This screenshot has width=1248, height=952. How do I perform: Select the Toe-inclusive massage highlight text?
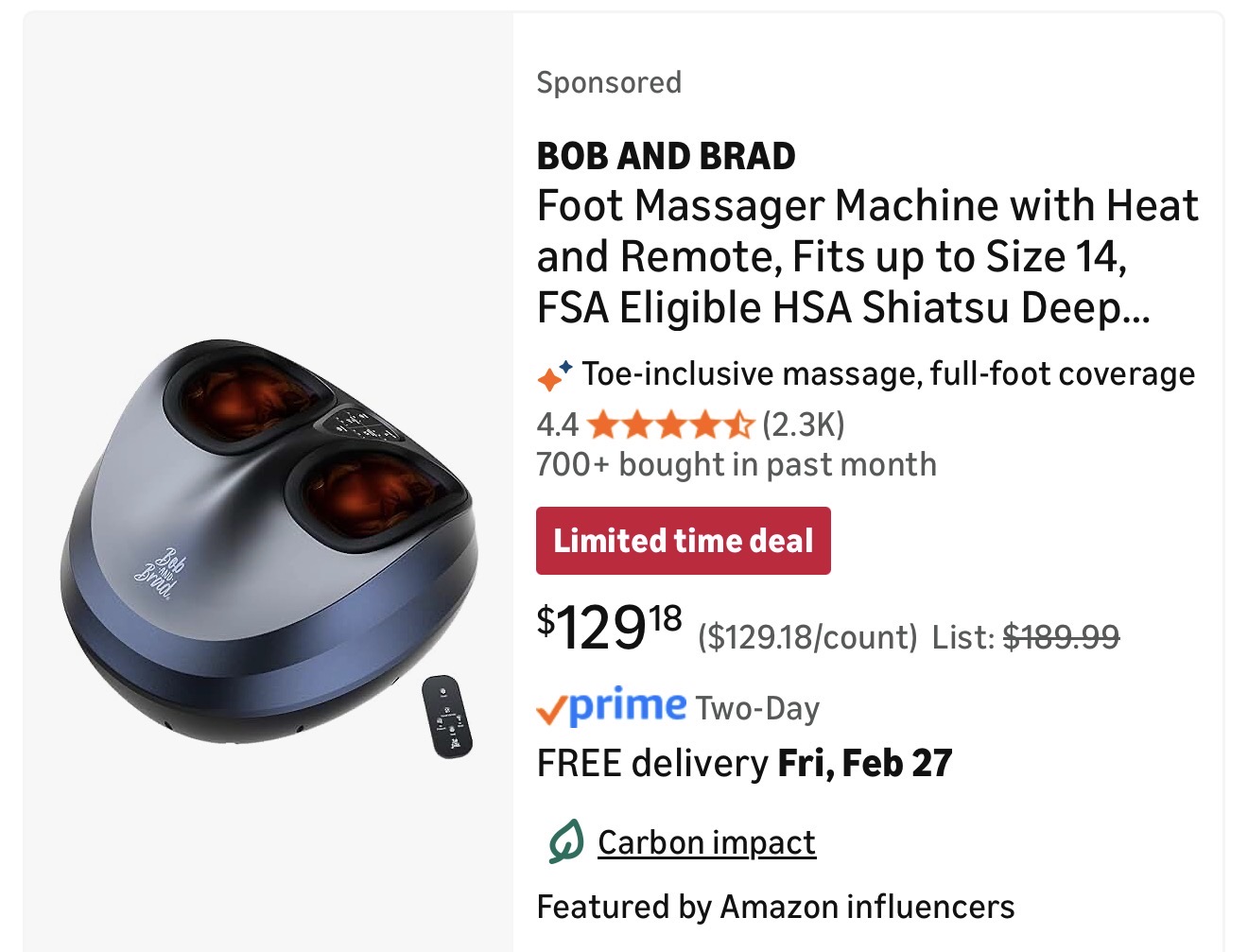tap(888, 374)
